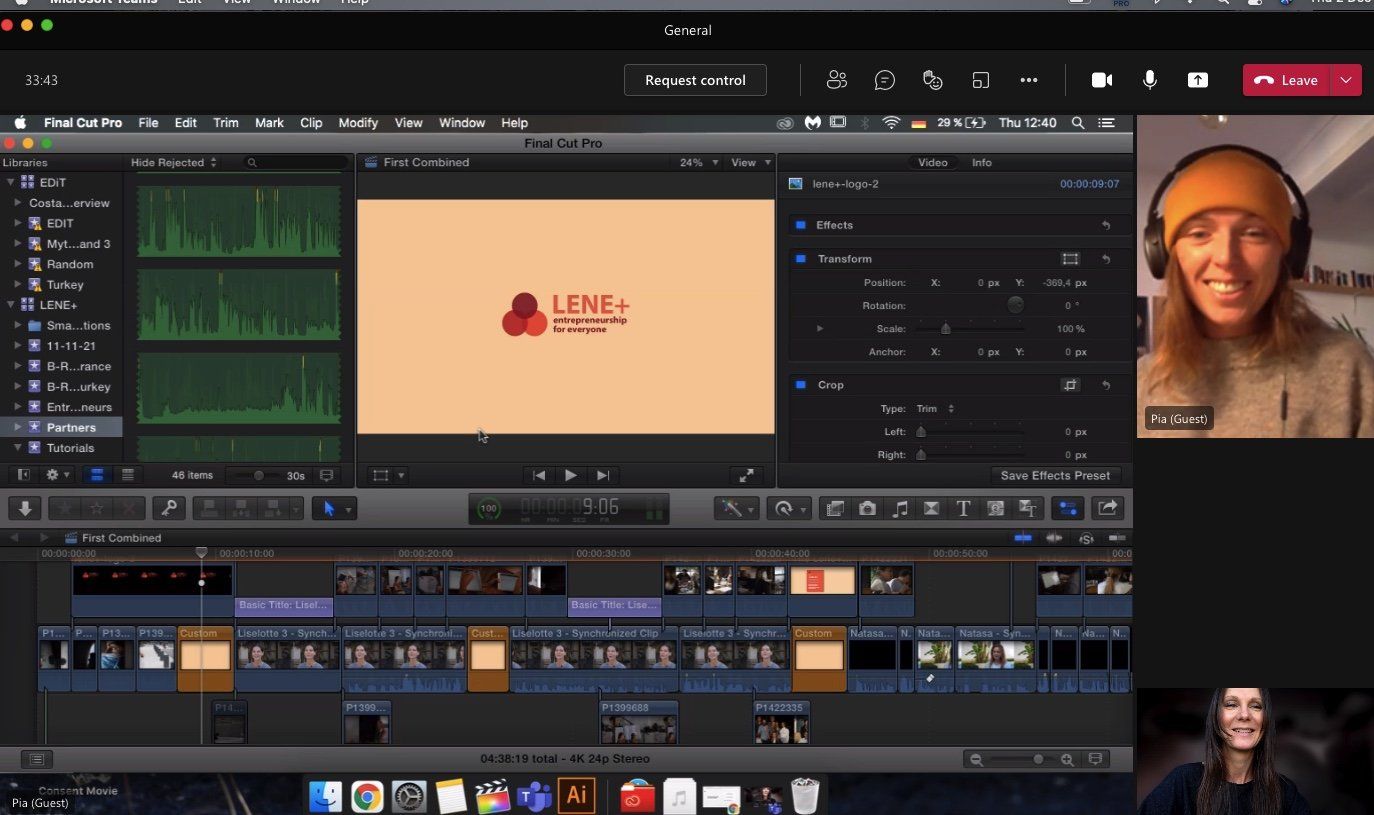Show the Titles browser
Image resolution: width=1374 pixels, height=815 pixels.
click(963, 509)
